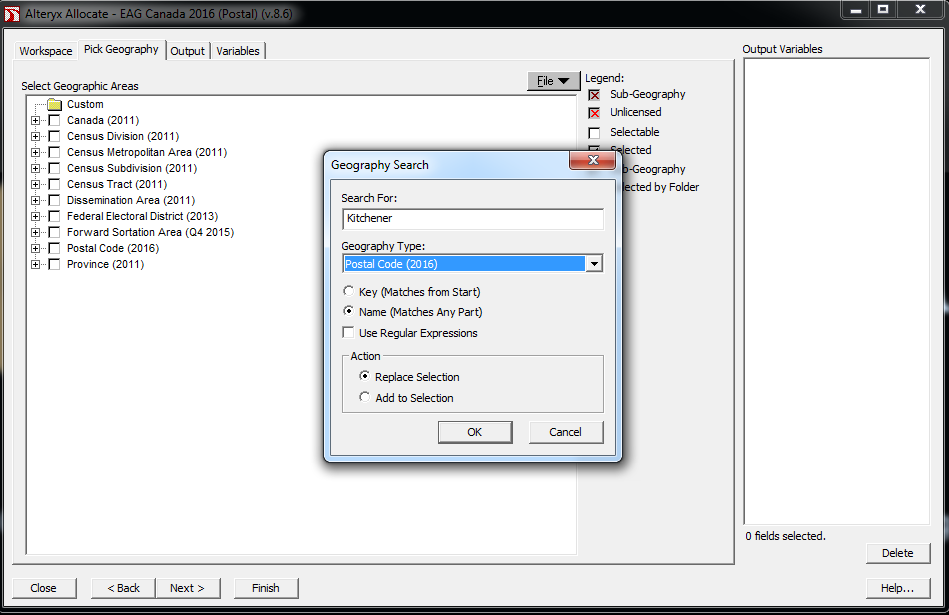This screenshot has width=949, height=615.
Task: Expand the Canada (2011) tree node
Action: click(x=35, y=119)
